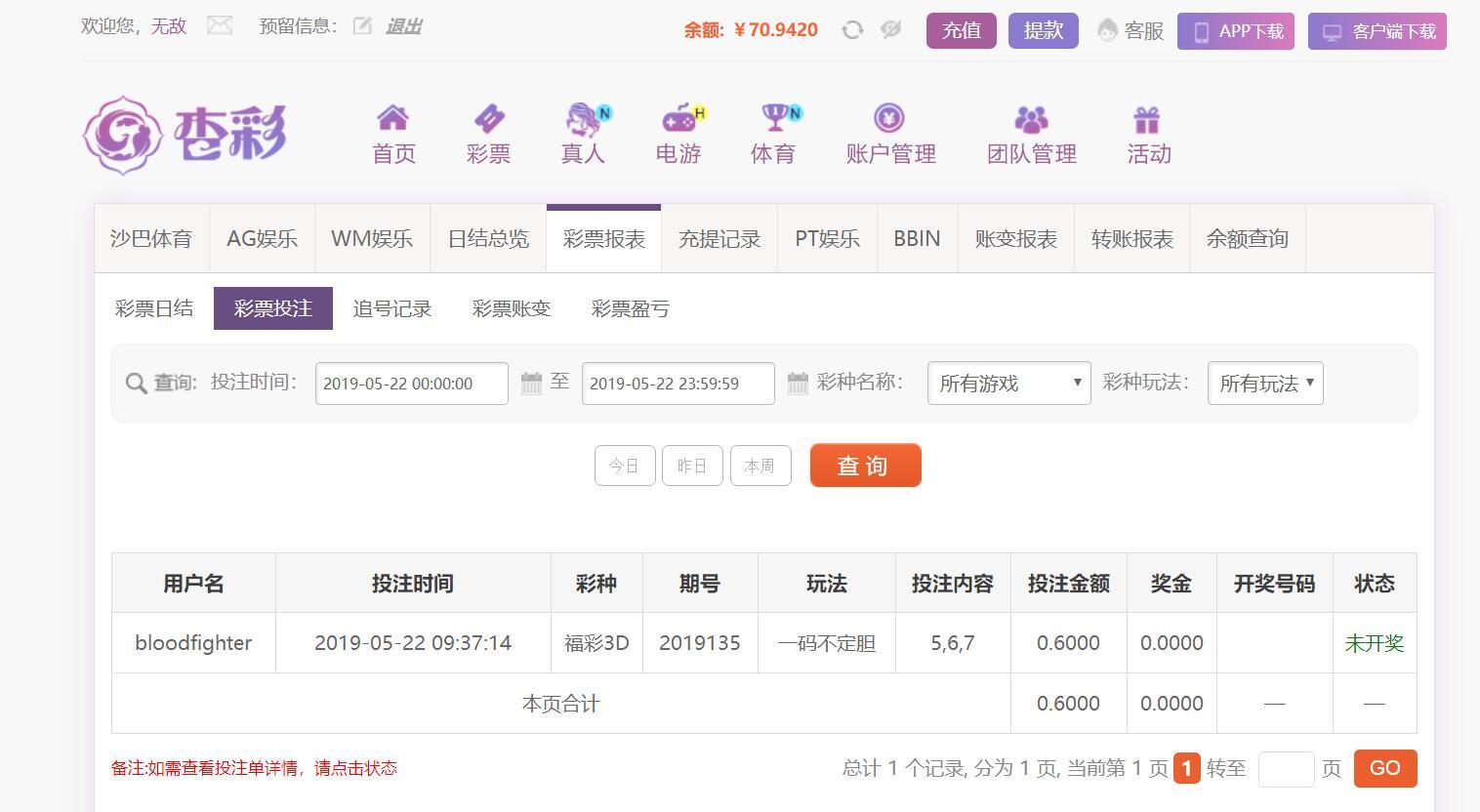Click 未开奖 status in bloodfighter row
The width and height of the screenshot is (1480, 812).
pyautogui.click(x=1375, y=643)
